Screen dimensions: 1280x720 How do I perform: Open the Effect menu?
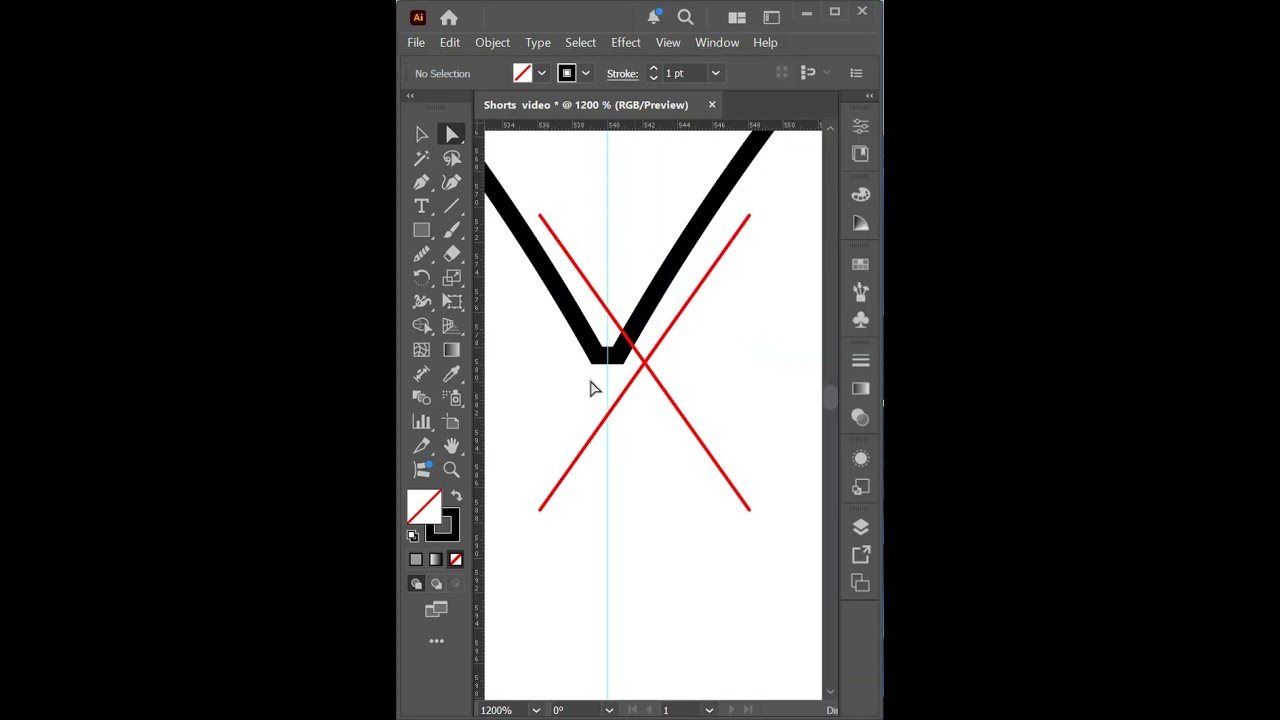point(626,43)
